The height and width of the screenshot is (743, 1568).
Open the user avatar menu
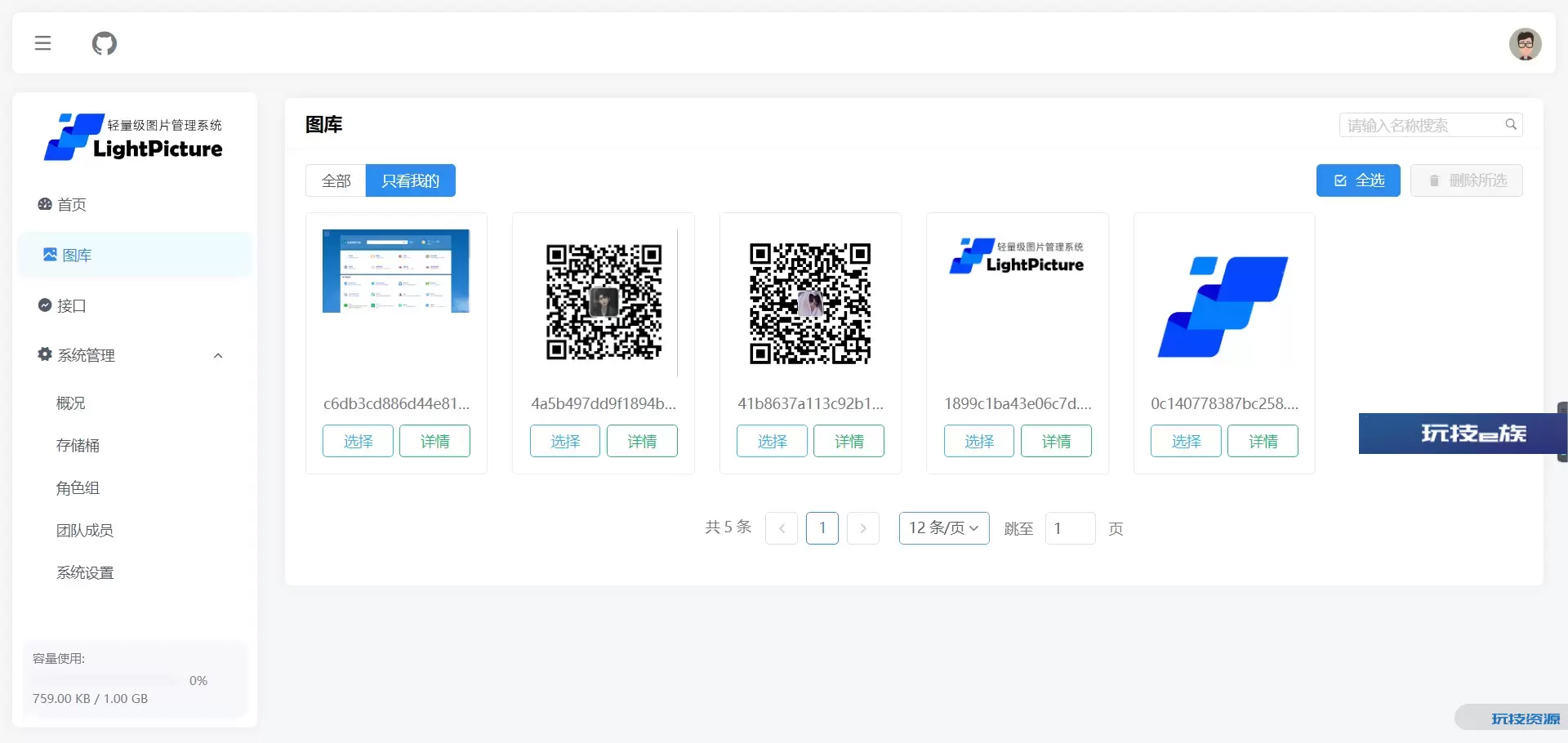pyautogui.click(x=1525, y=44)
